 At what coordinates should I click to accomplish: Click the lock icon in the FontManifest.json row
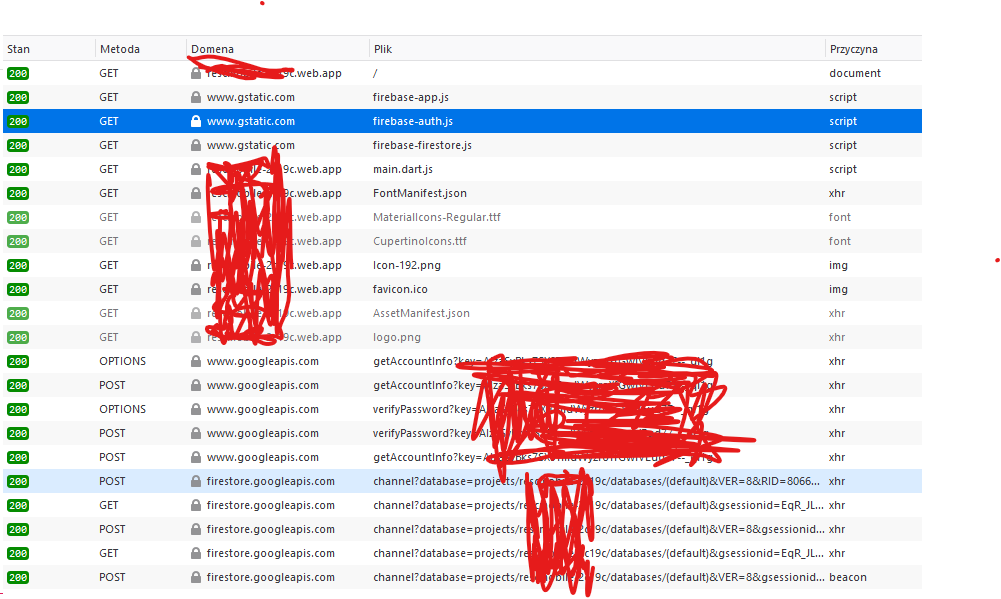pyautogui.click(x=196, y=193)
